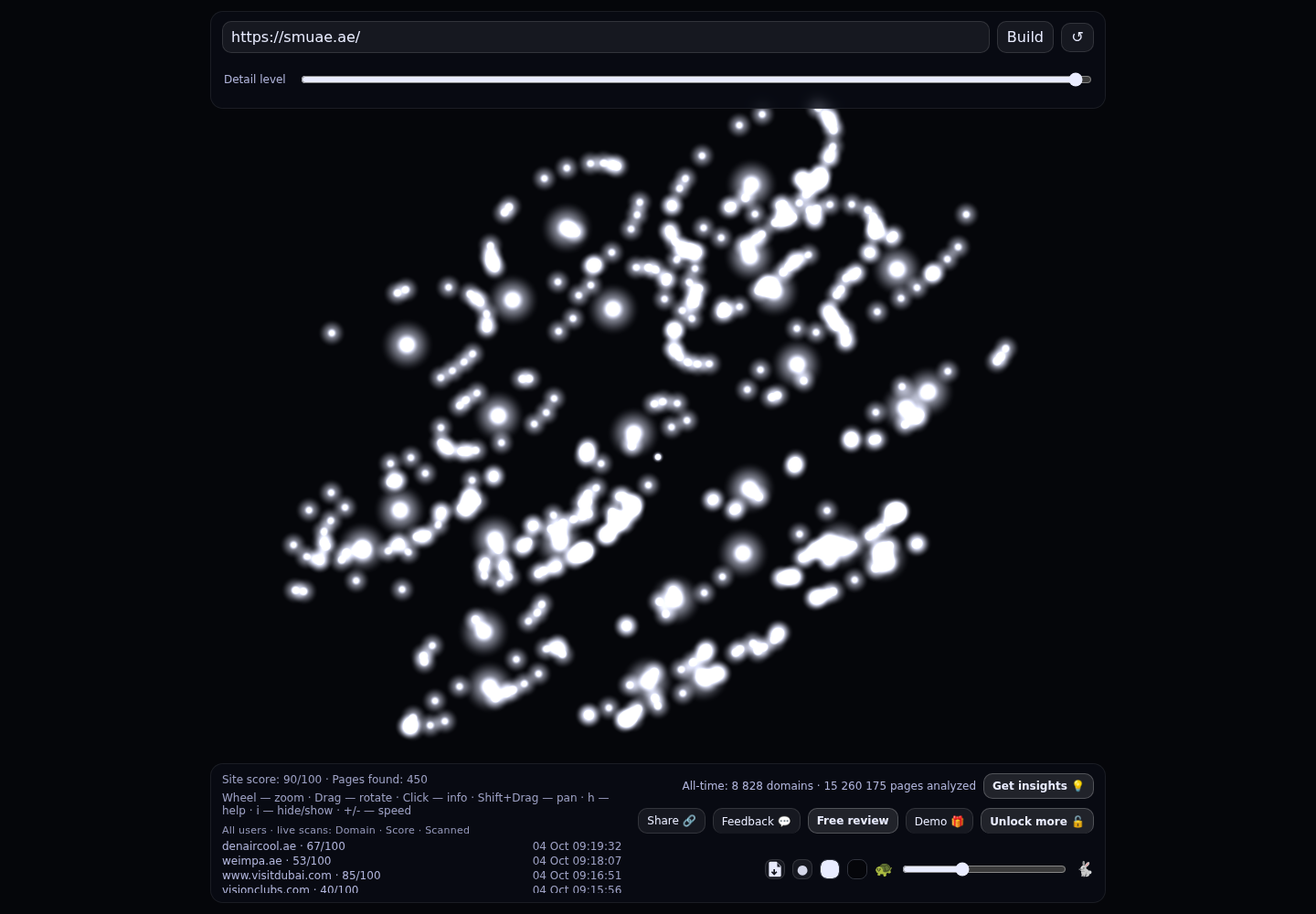
Task: Click the denaircool.ae · 67/100 scan row
Action: [x=421, y=846]
